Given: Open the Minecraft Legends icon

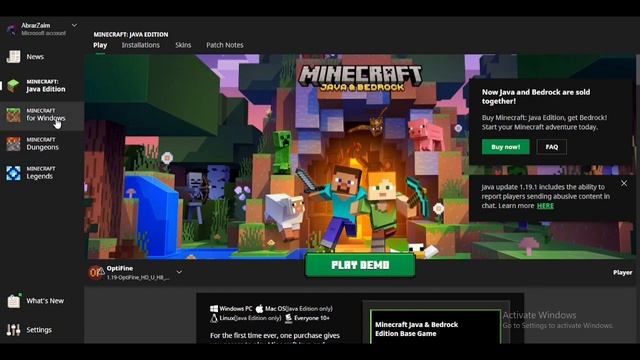Looking at the screenshot, I should 13,173.
